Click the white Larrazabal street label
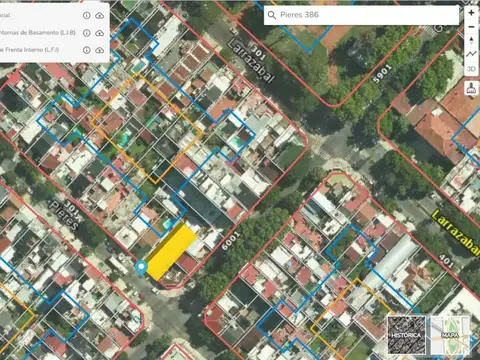Image resolution: width=480 pixels, height=360 pixels. pos(251,61)
